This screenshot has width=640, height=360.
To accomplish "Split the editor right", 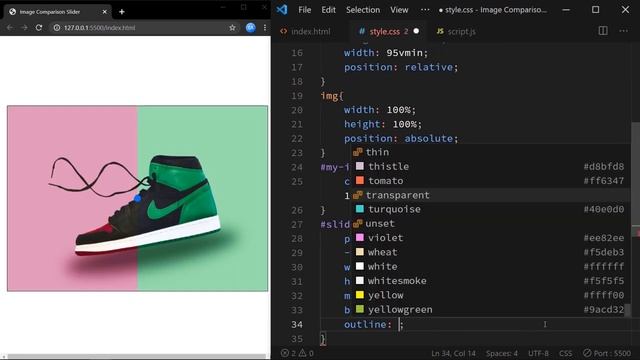I will [x=603, y=31].
